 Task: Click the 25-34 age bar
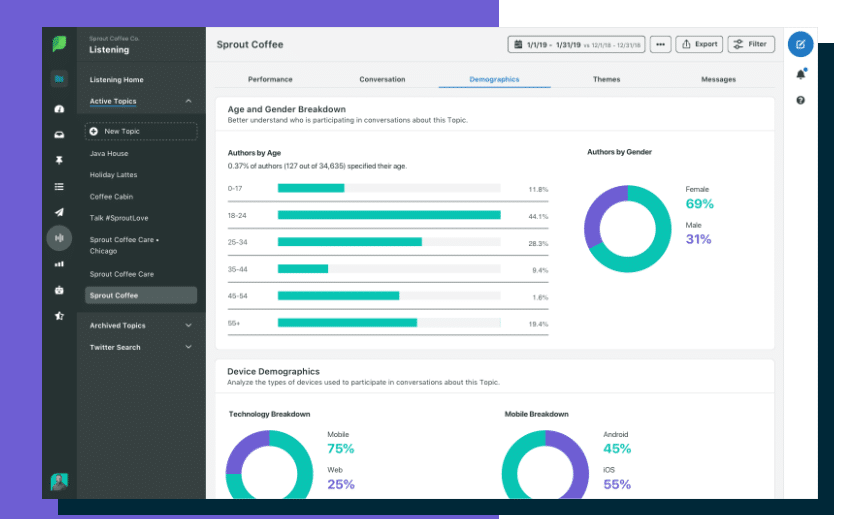tap(350, 242)
